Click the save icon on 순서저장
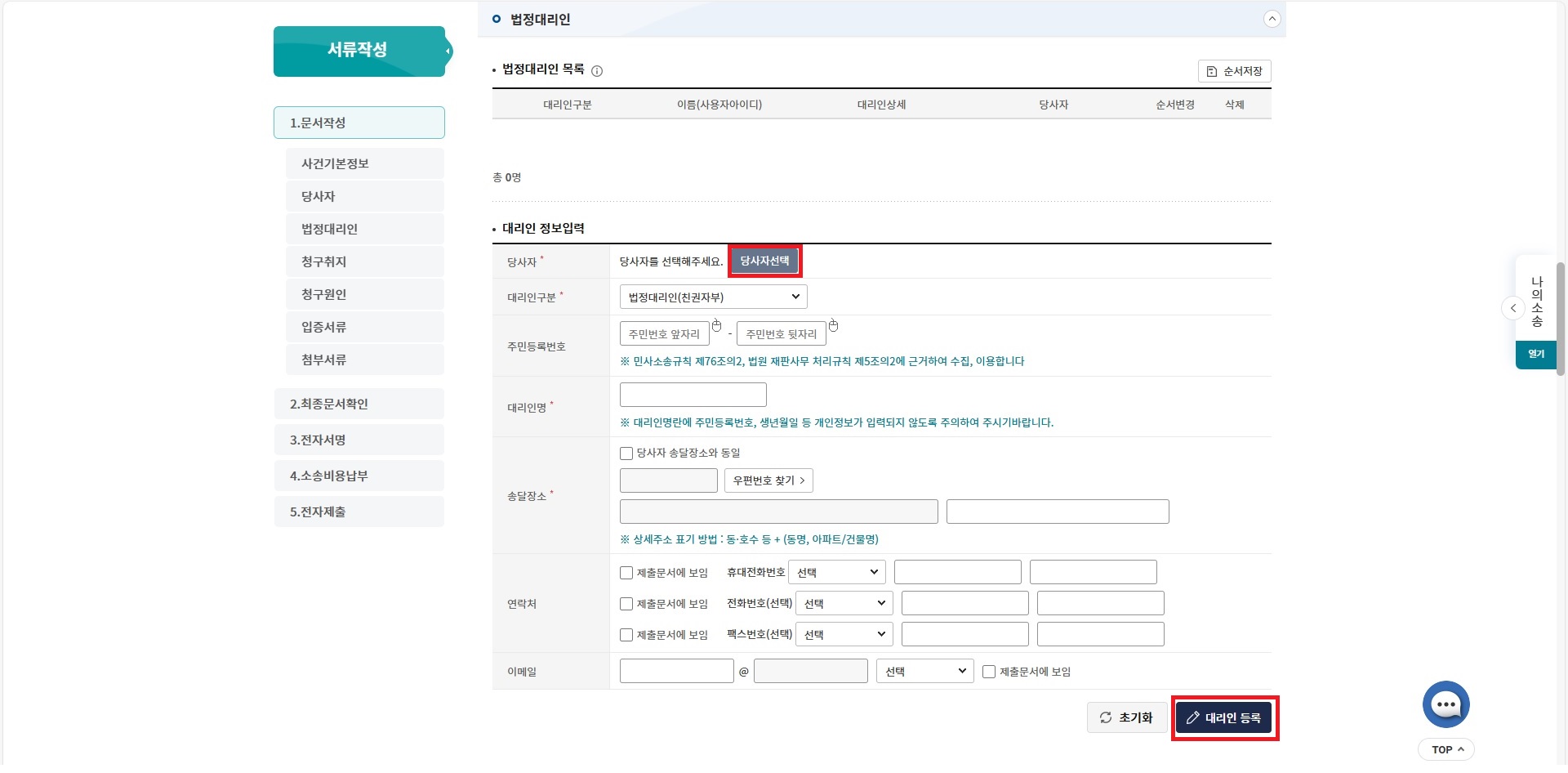1568x773 pixels. (x=1212, y=71)
